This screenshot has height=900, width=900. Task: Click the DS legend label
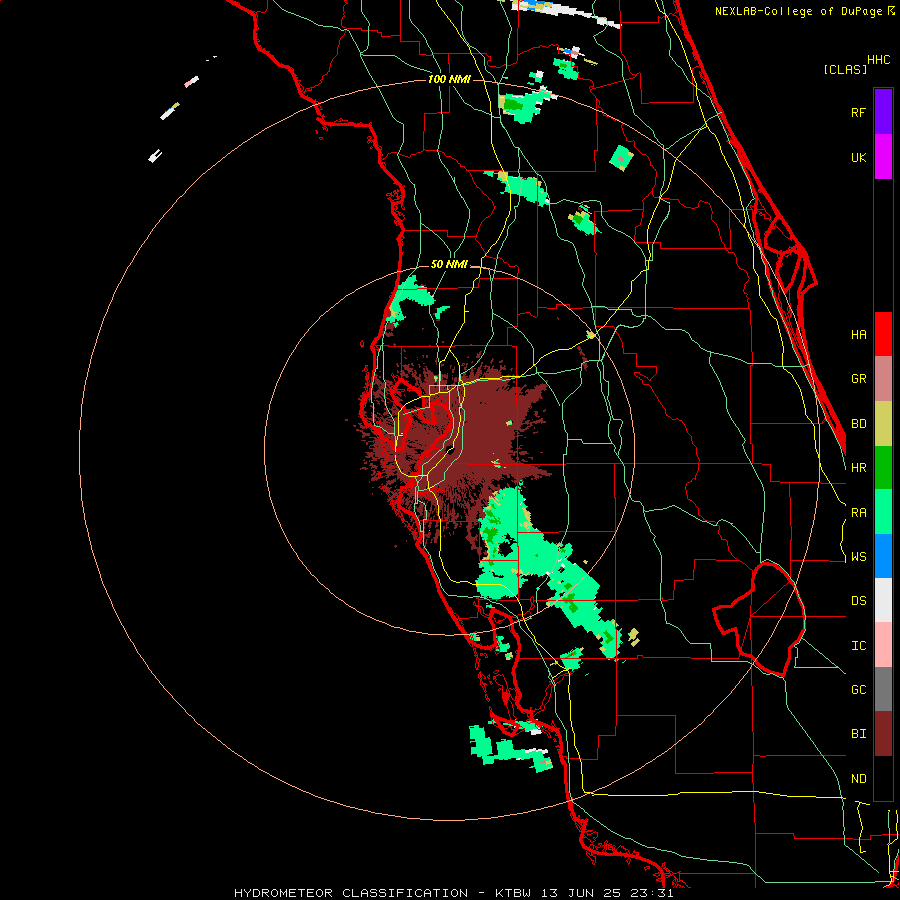858,601
